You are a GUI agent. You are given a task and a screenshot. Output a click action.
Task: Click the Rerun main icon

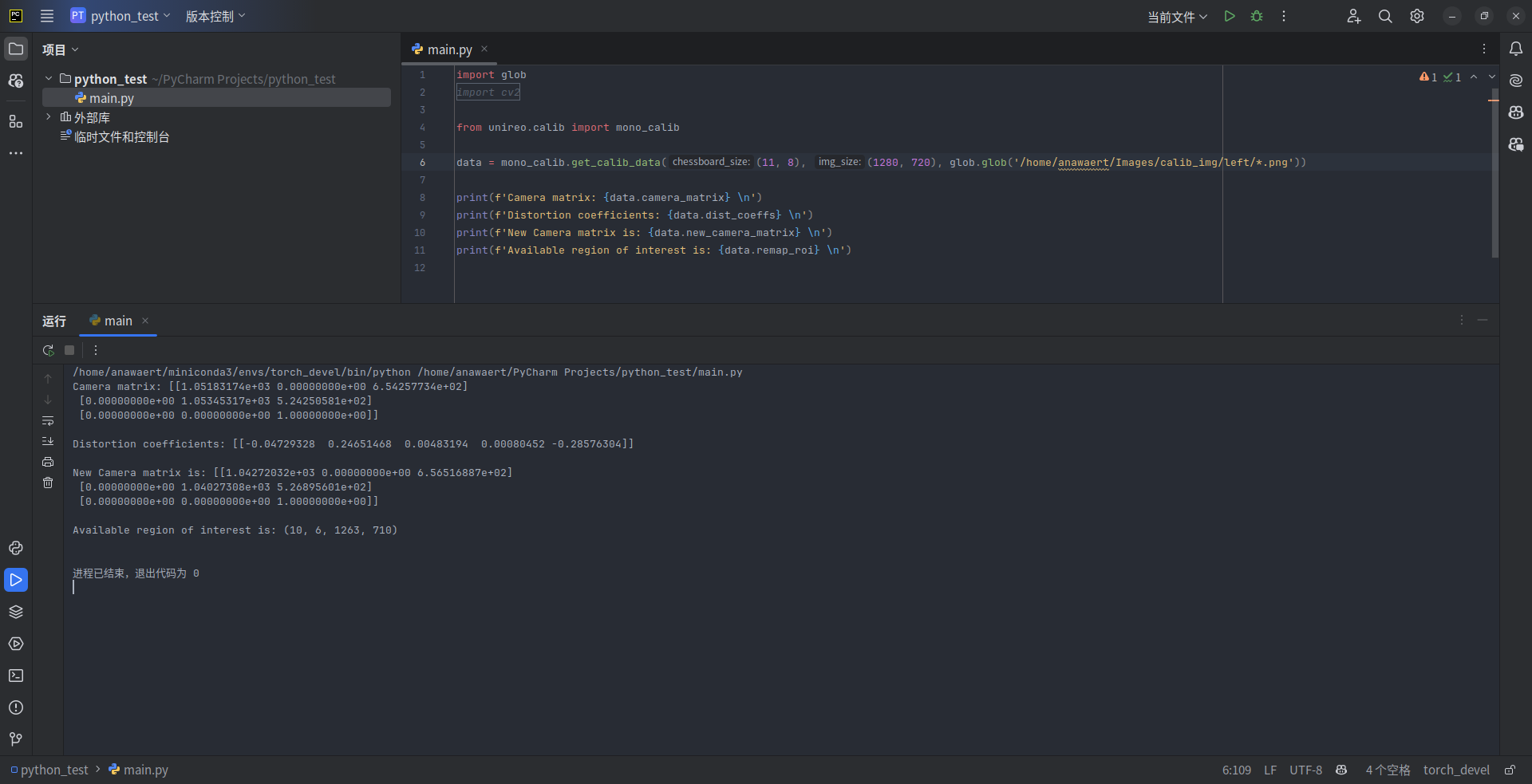49,350
